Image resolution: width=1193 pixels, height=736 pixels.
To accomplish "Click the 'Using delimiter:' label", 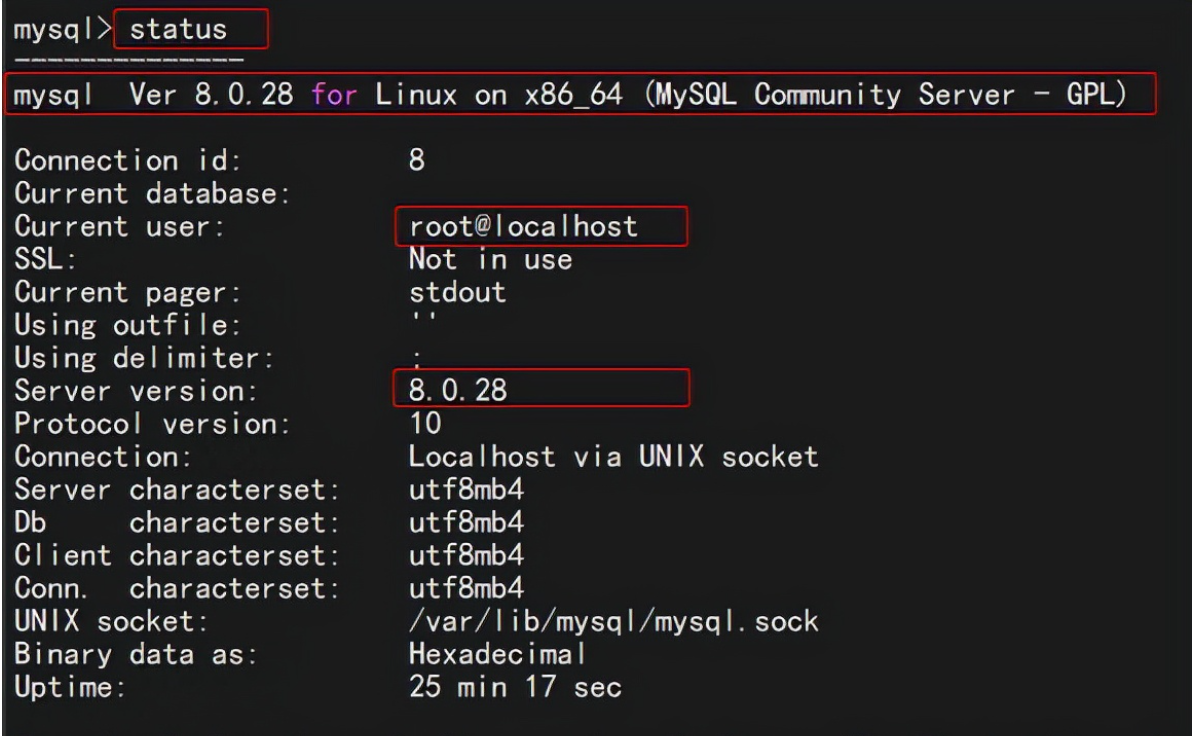I will point(146,358).
